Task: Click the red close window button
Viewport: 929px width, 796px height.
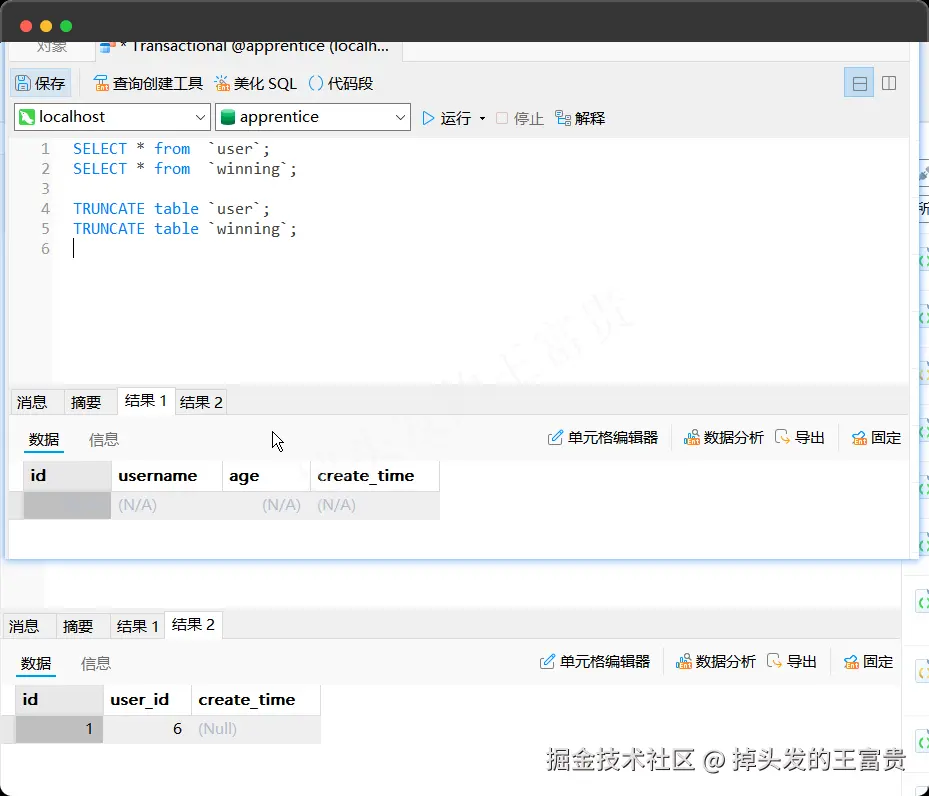Action: coord(26,26)
